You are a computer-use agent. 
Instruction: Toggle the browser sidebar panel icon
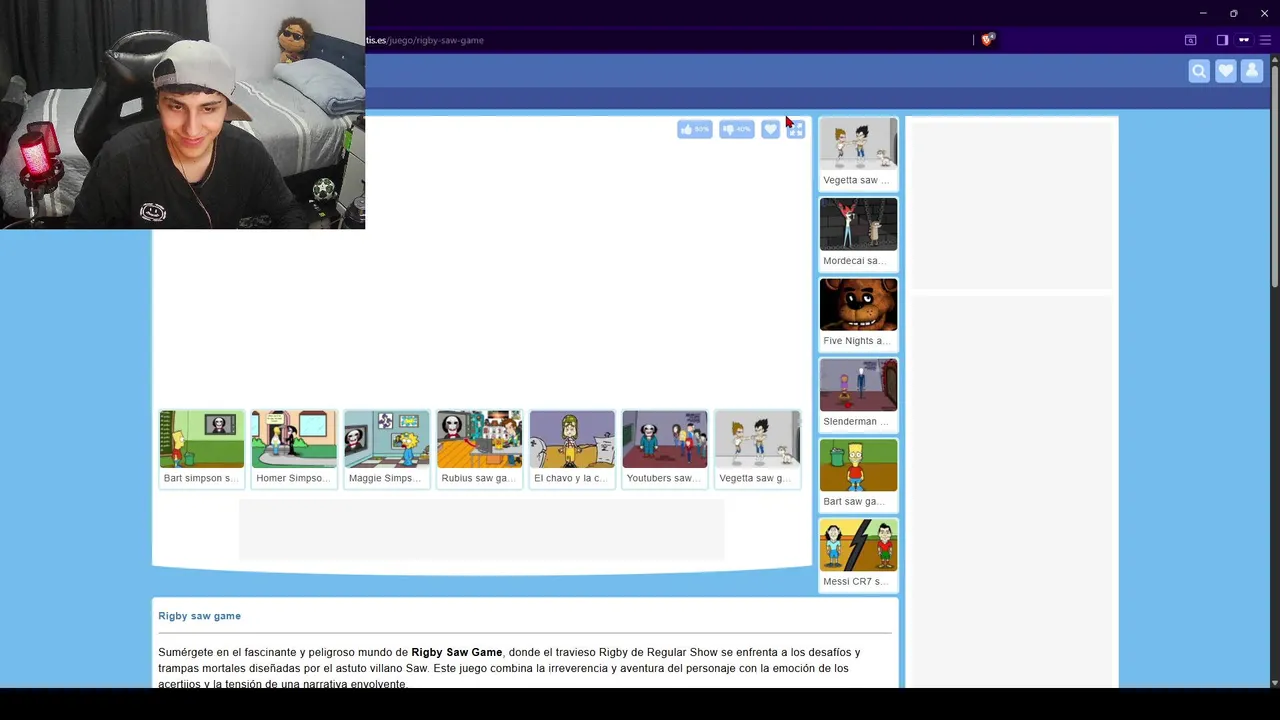[x=1222, y=40]
